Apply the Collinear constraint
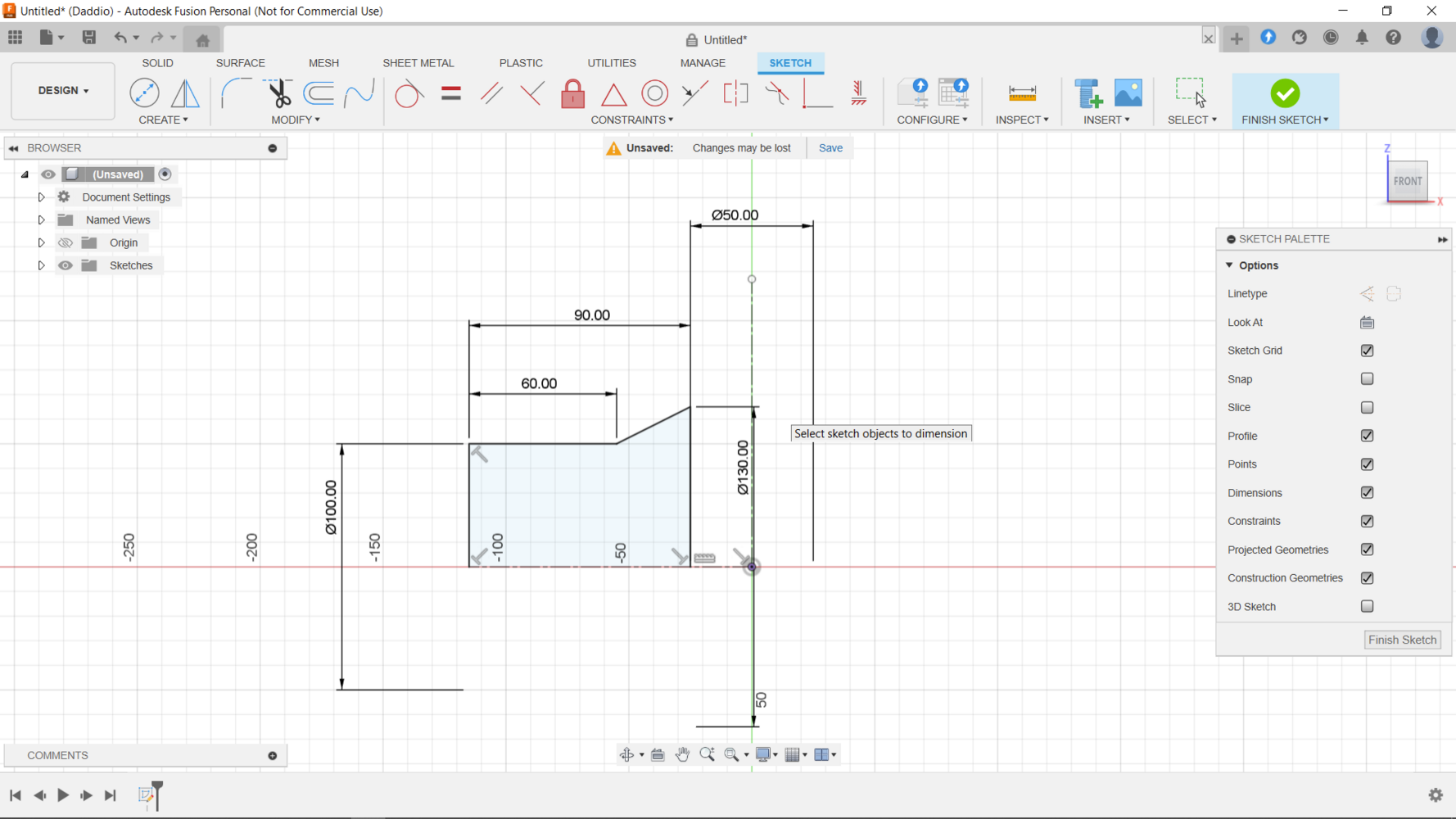 click(x=695, y=93)
